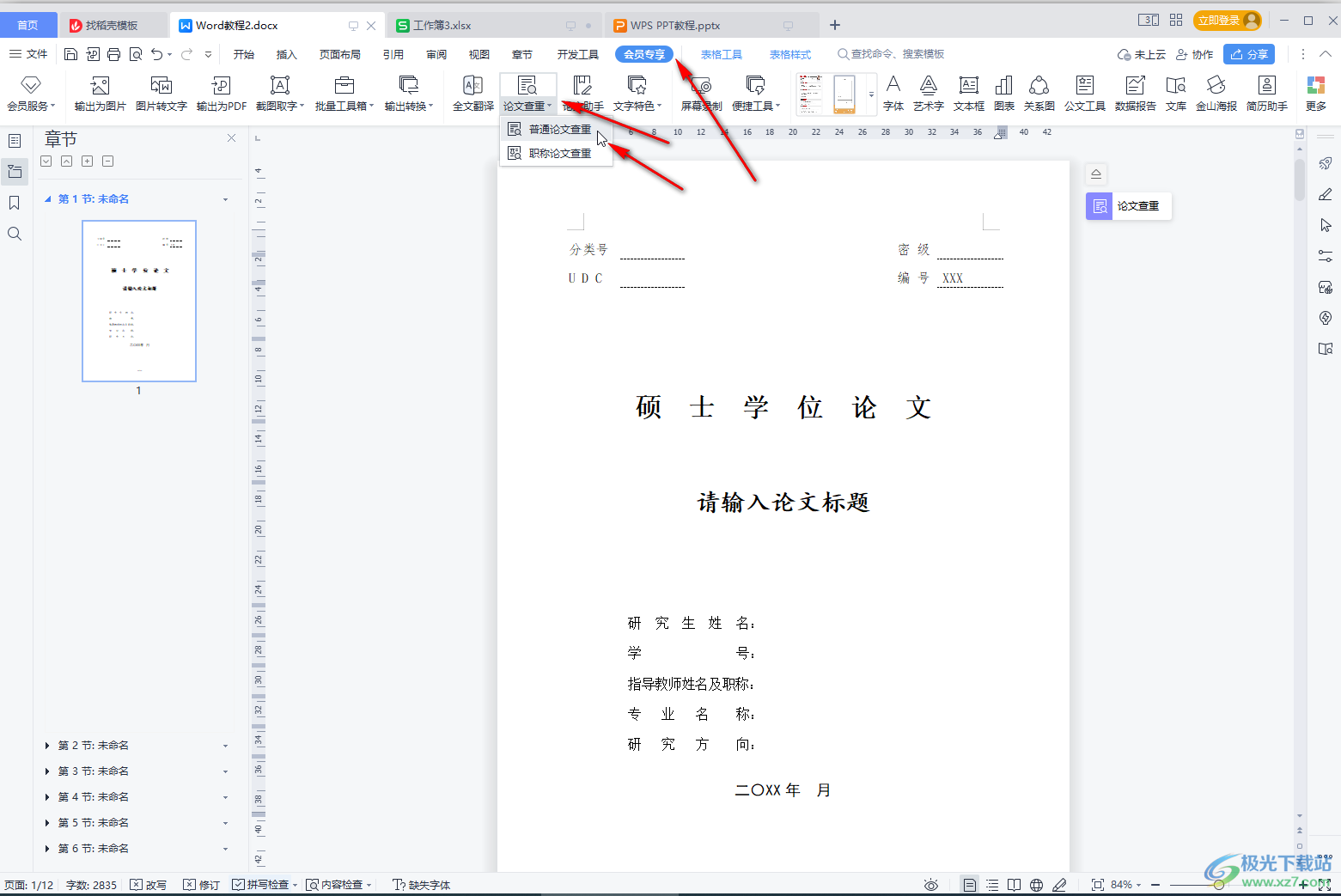1341x896 pixels.
Task: Launch 金山海报 poster tool
Action: (x=1216, y=94)
